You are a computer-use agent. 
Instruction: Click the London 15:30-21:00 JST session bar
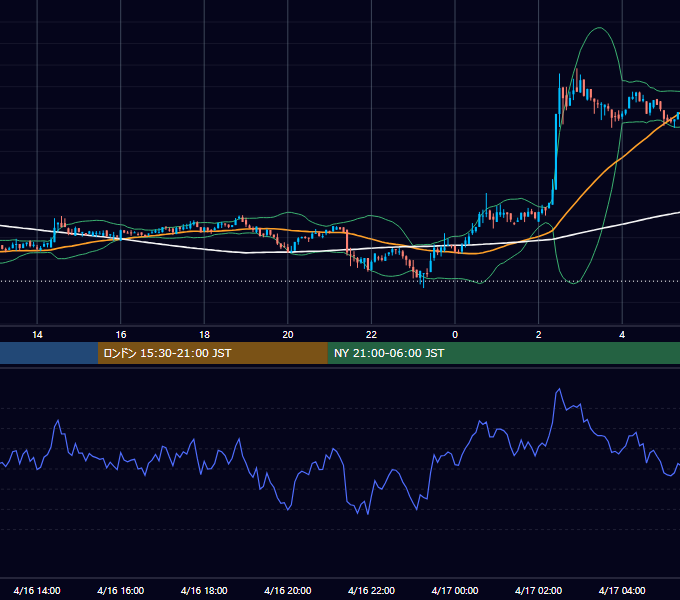pyautogui.click(x=212, y=353)
